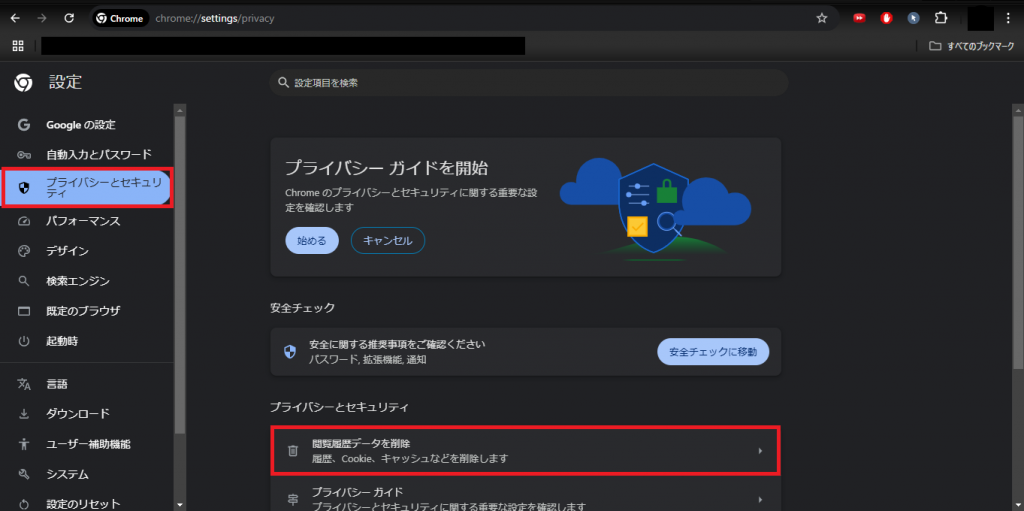
Task: Click the magnifier icon in settings search
Action: 283,83
